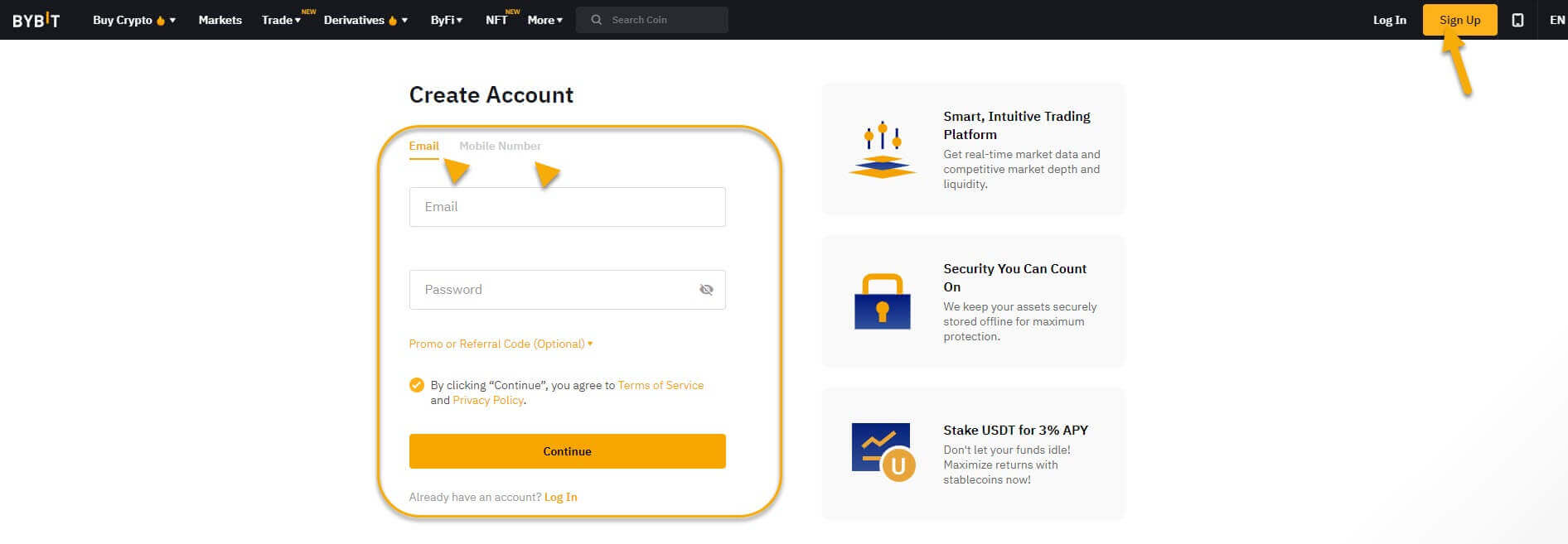Screen dimensions: 1568x544
Task: Click the Sign Up button
Action: click(x=1459, y=20)
